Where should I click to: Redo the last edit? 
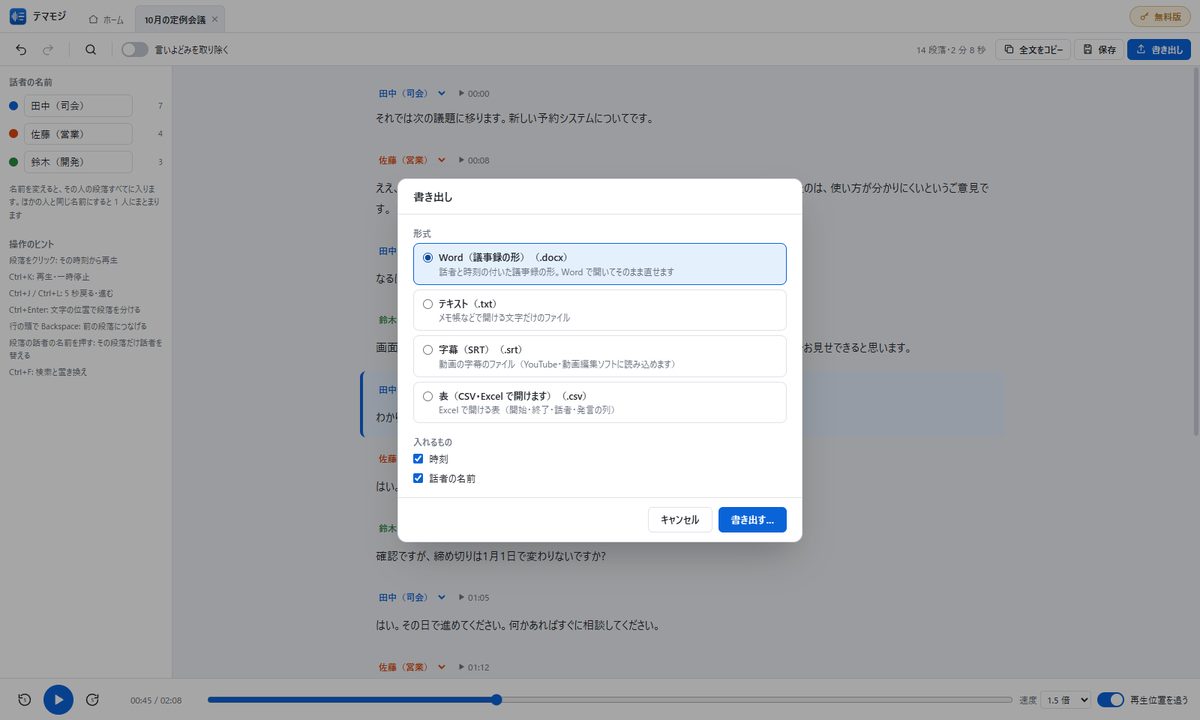(48, 49)
